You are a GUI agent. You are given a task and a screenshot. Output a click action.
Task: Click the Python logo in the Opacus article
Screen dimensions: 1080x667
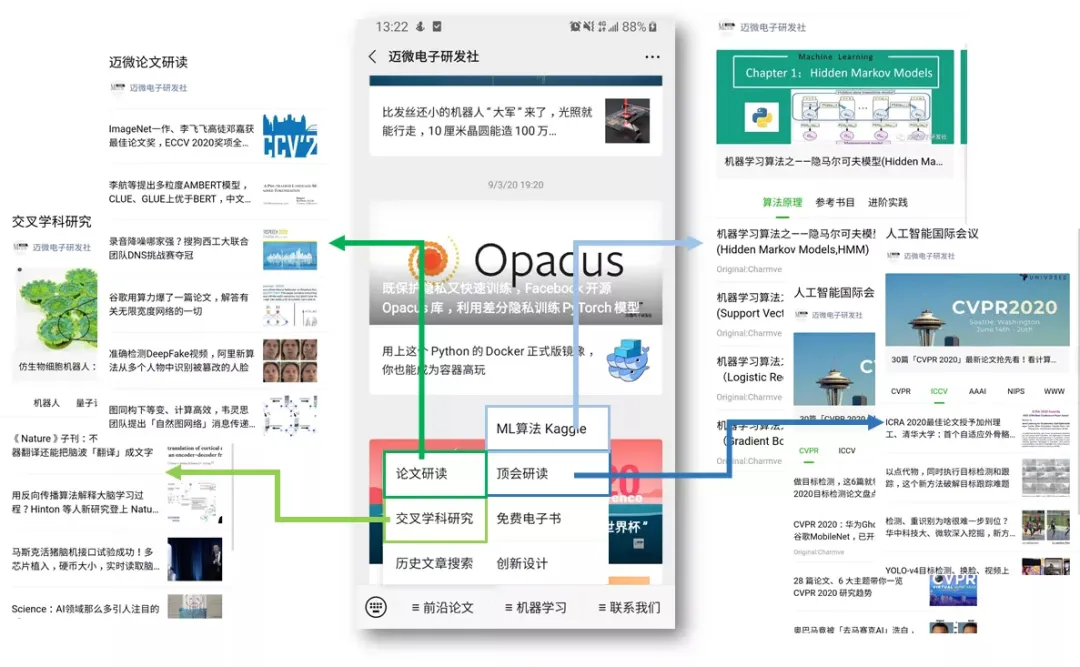point(431,262)
